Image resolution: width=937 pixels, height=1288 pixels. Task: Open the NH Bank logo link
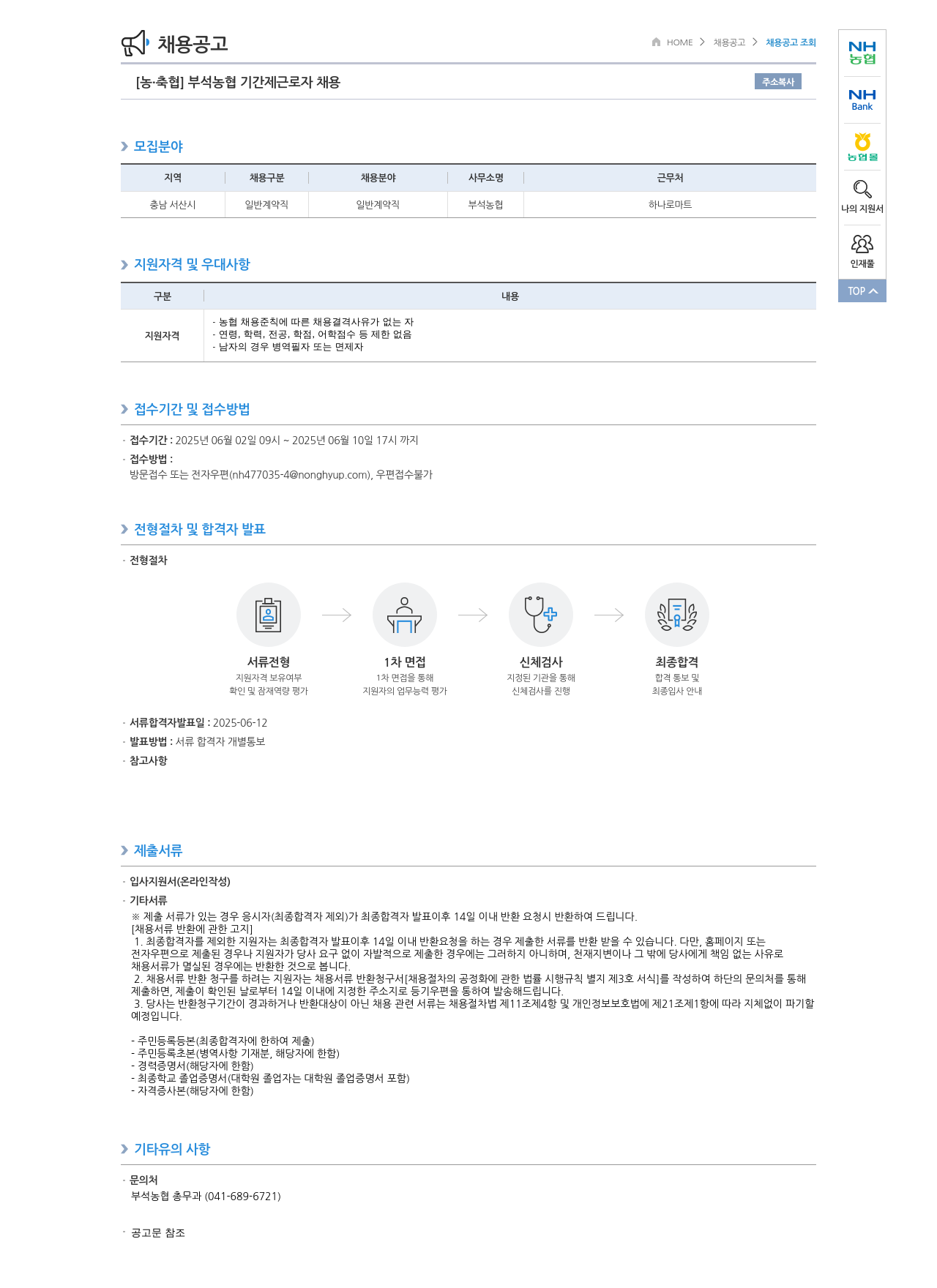point(862,100)
